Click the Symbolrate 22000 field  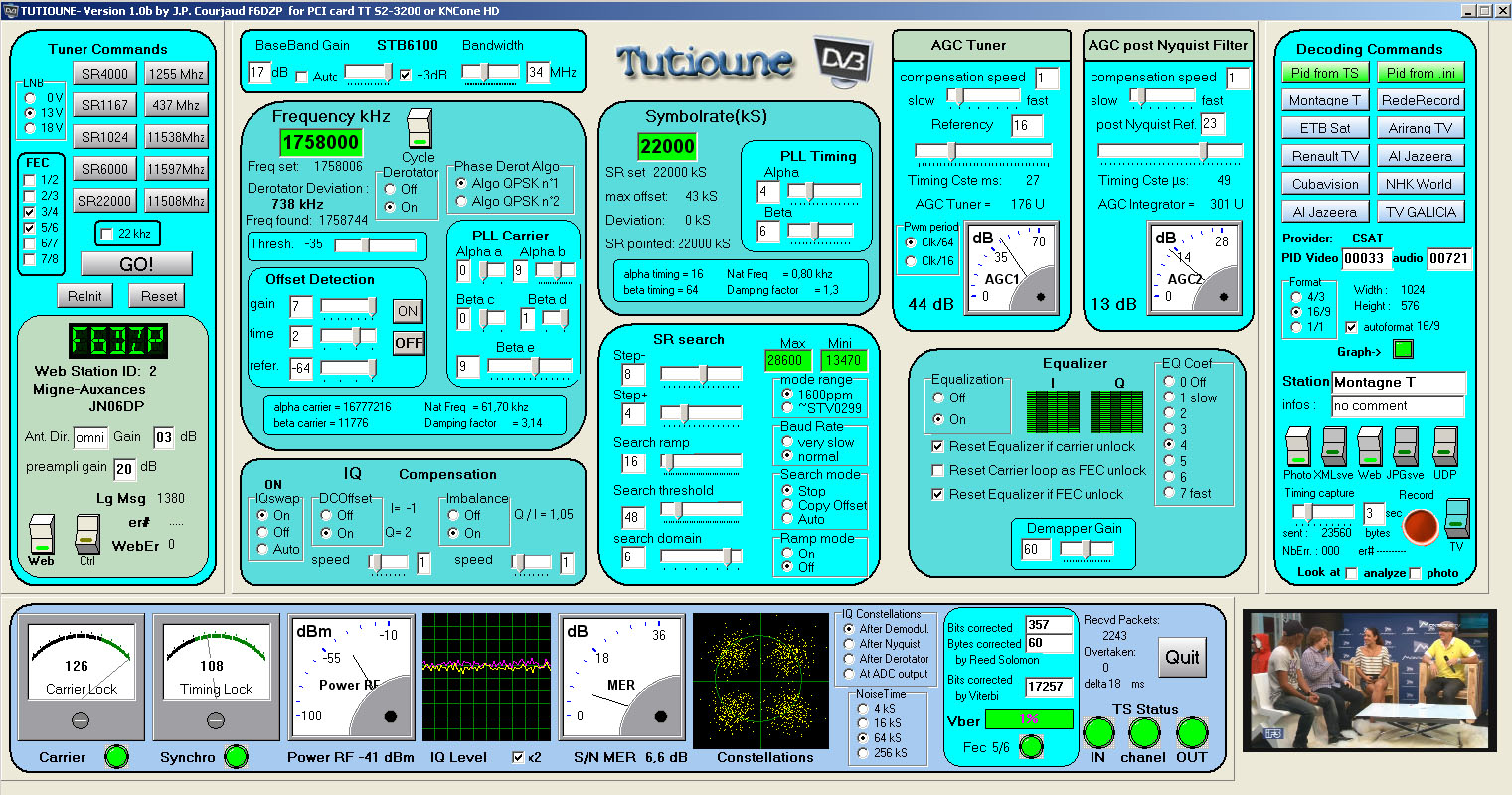click(667, 147)
